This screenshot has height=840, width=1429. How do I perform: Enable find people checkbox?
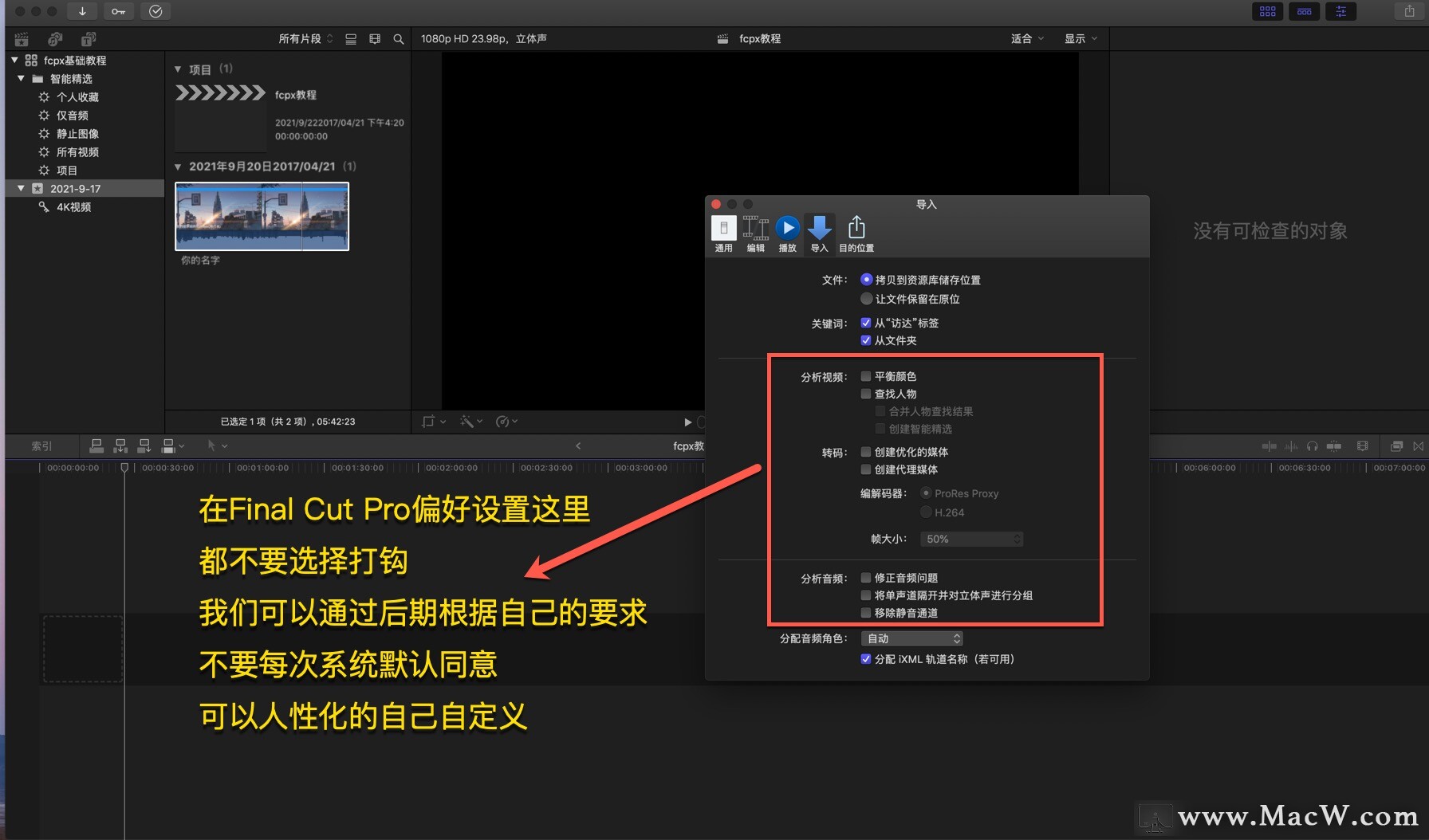tap(866, 394)
